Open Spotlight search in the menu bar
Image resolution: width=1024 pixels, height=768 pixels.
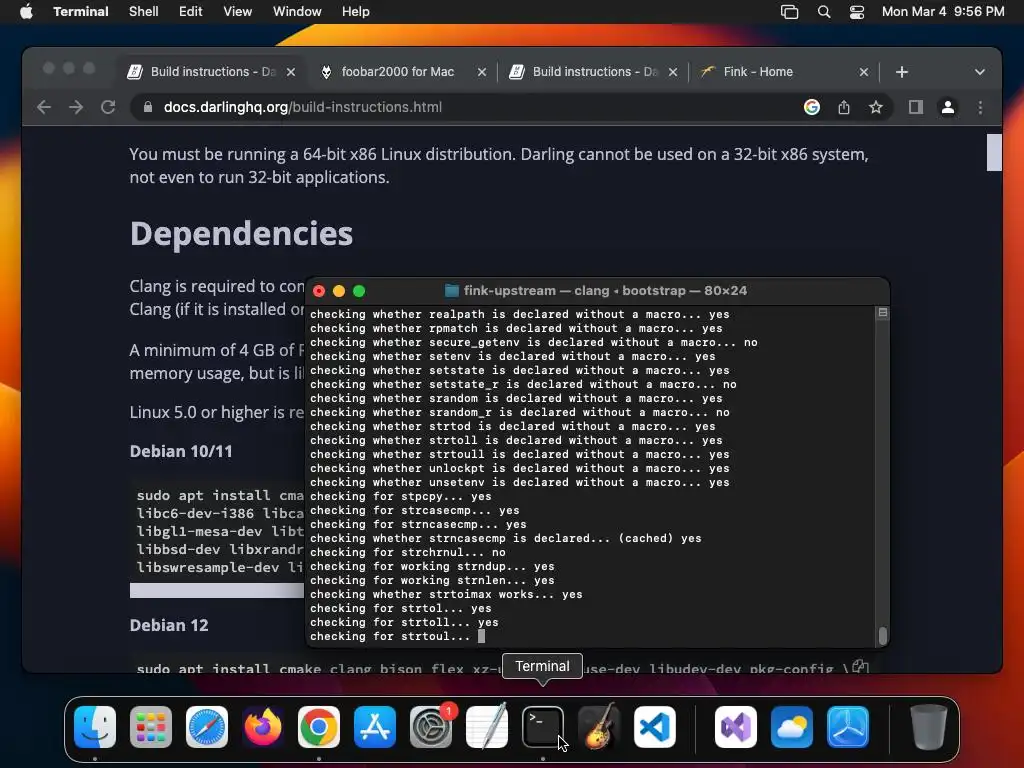824,12
